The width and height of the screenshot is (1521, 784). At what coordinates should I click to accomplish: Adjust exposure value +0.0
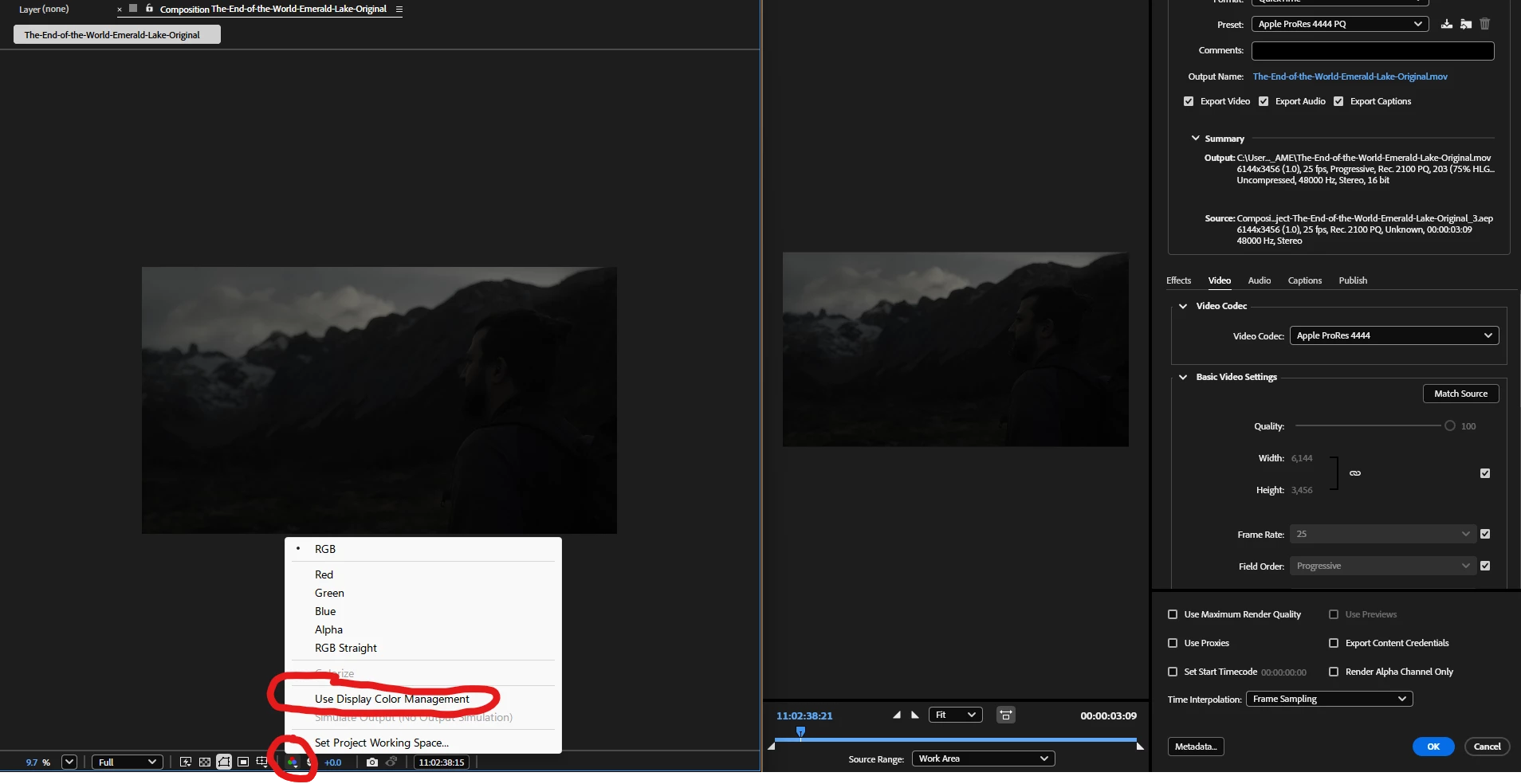[332, 762]
